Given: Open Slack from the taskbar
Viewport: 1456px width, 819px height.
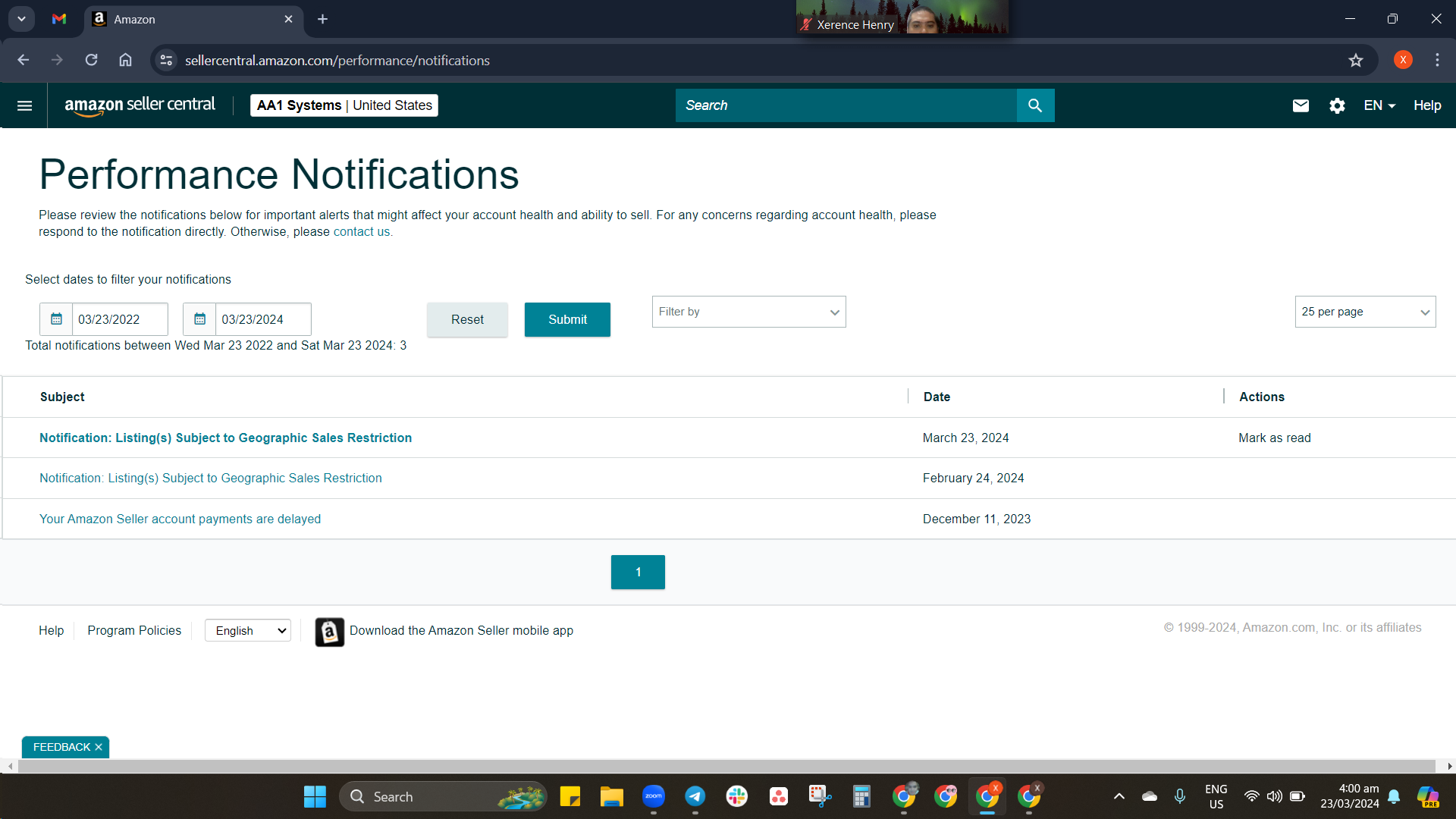Looking at the screenshot, I should tap(736, 796).
